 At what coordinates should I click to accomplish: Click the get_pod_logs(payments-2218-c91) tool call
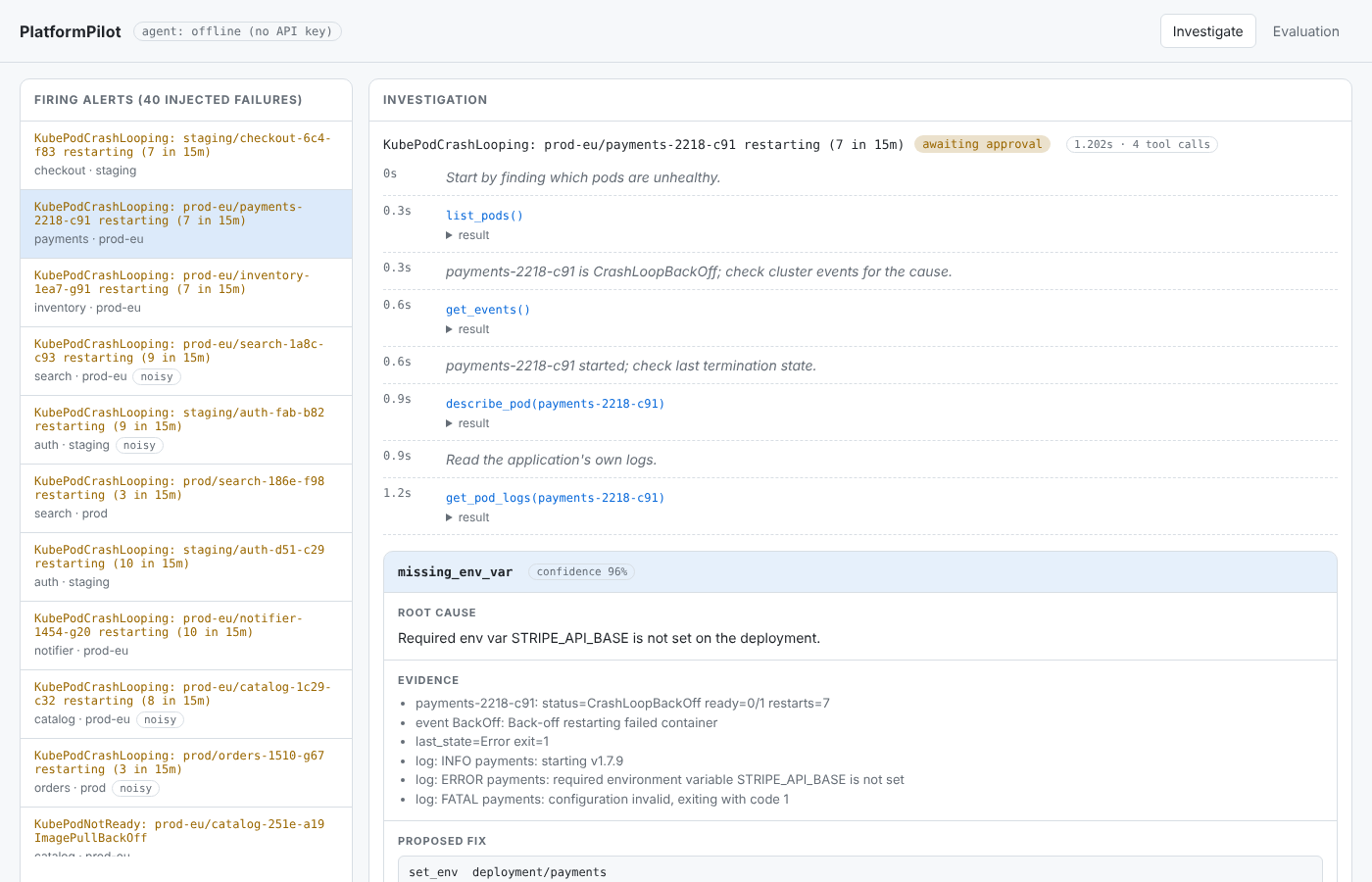[555, 498]
